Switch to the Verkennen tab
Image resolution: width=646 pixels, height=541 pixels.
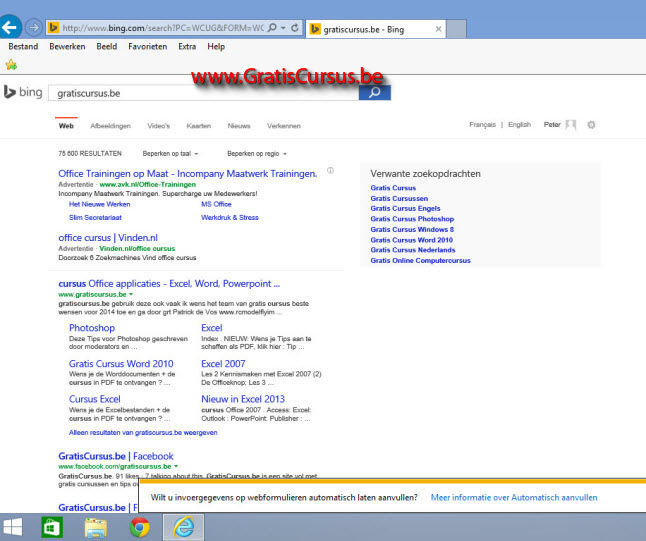(x=283, y=126)
